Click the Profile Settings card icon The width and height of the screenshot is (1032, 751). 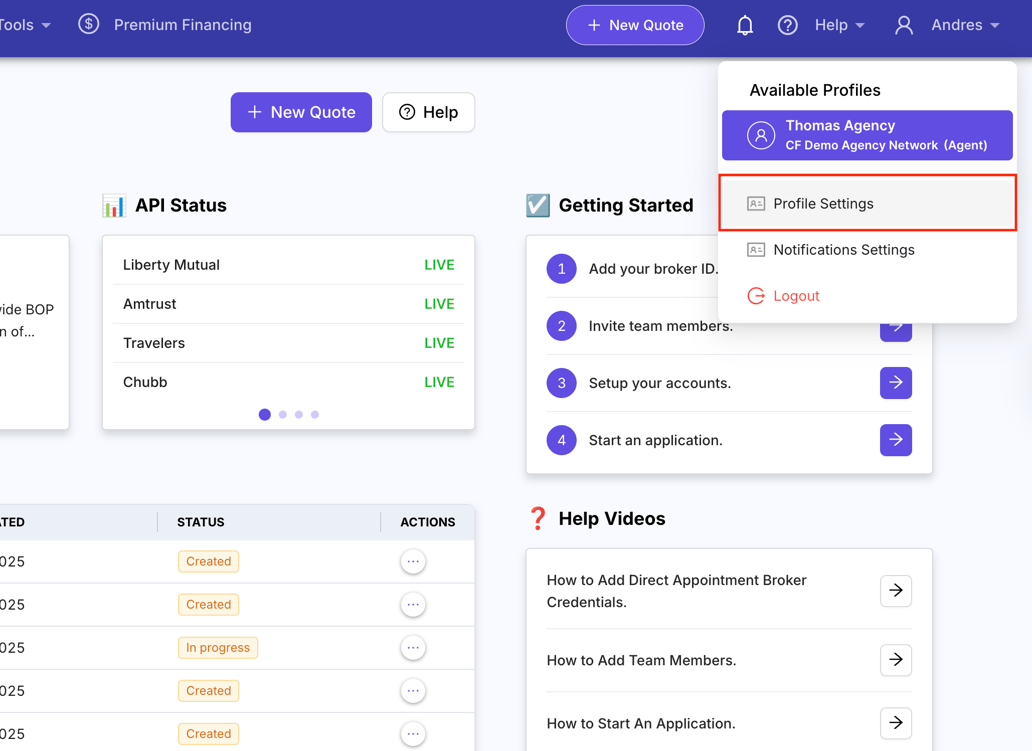point(756,203)
